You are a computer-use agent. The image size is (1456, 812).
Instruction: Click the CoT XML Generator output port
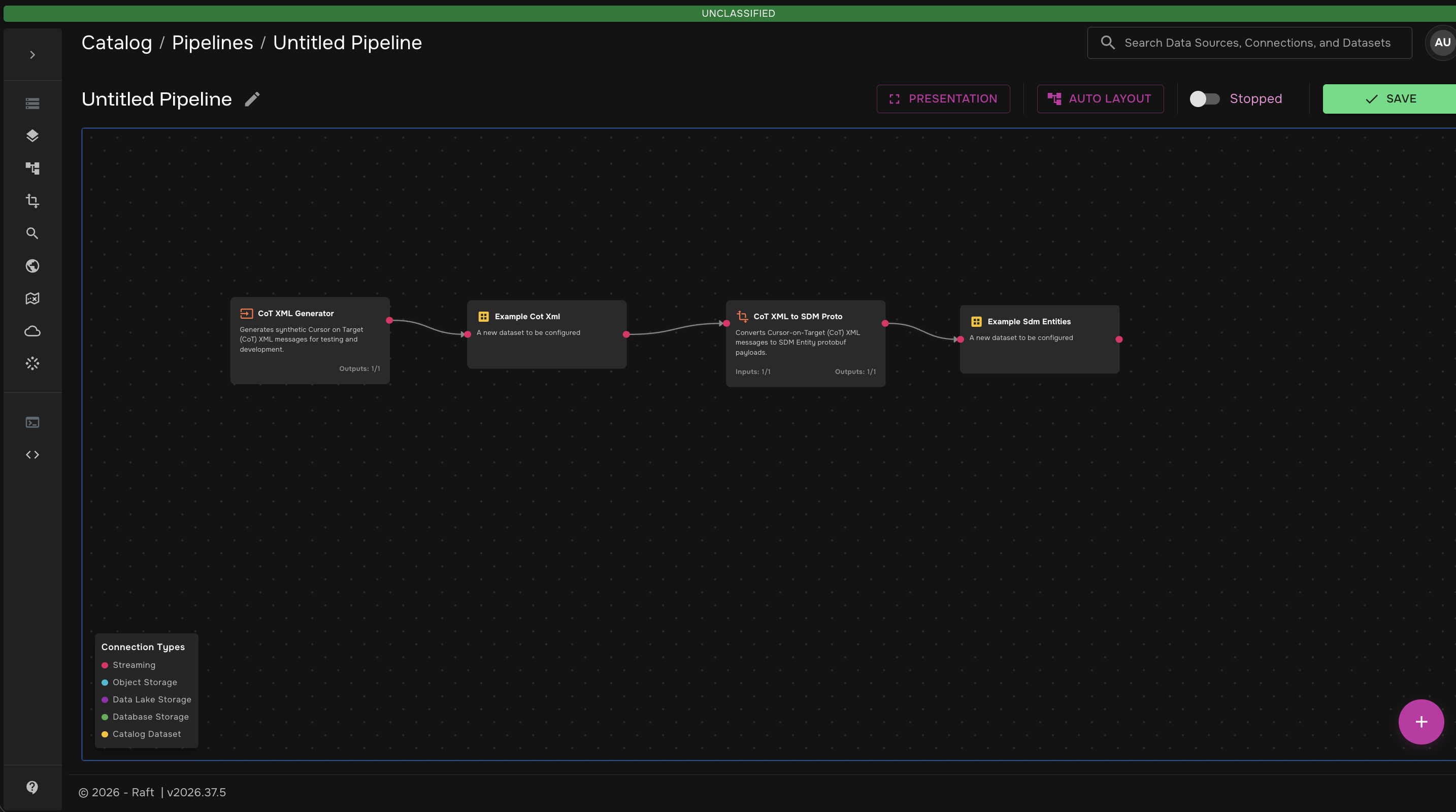click(x=389, y=320)
